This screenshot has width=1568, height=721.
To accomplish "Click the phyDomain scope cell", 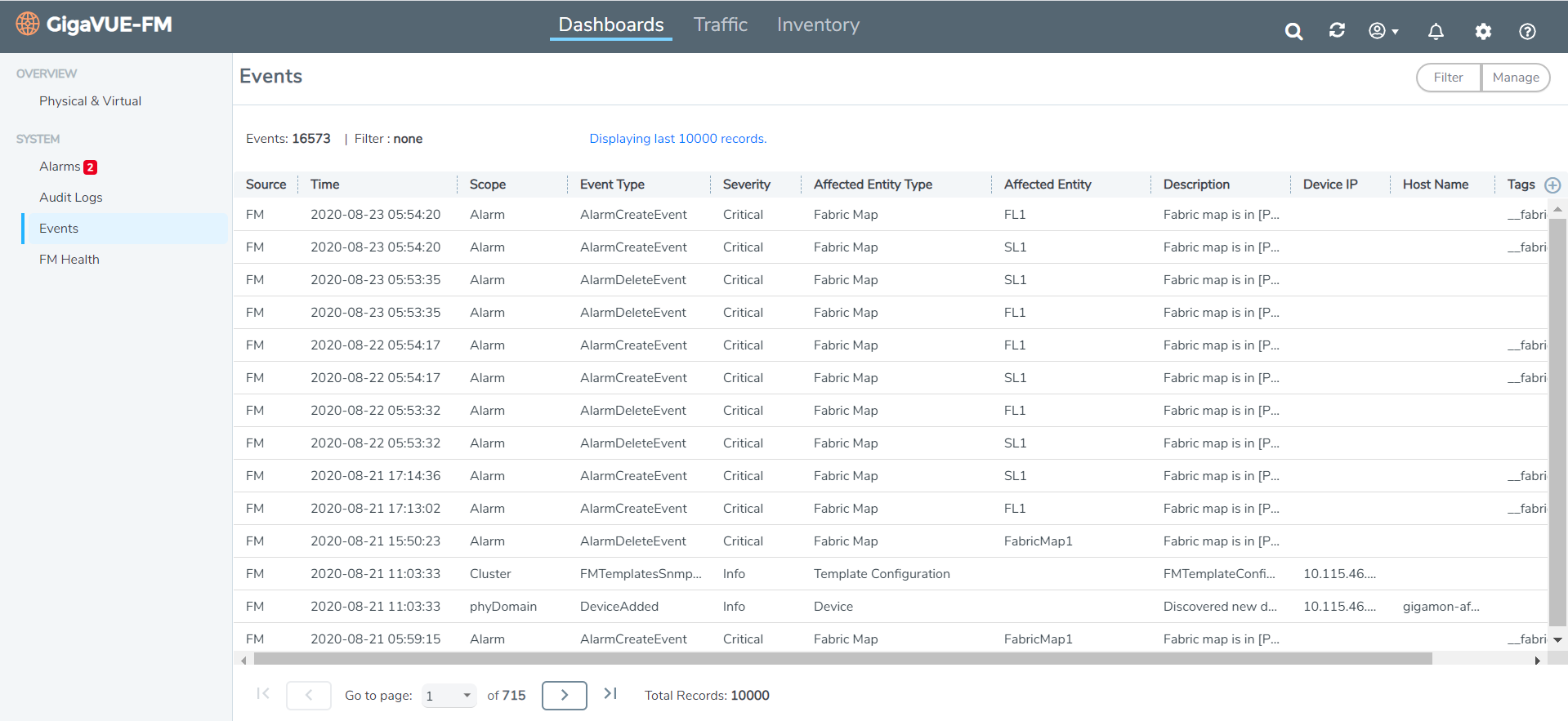I will tap(503, 607).
